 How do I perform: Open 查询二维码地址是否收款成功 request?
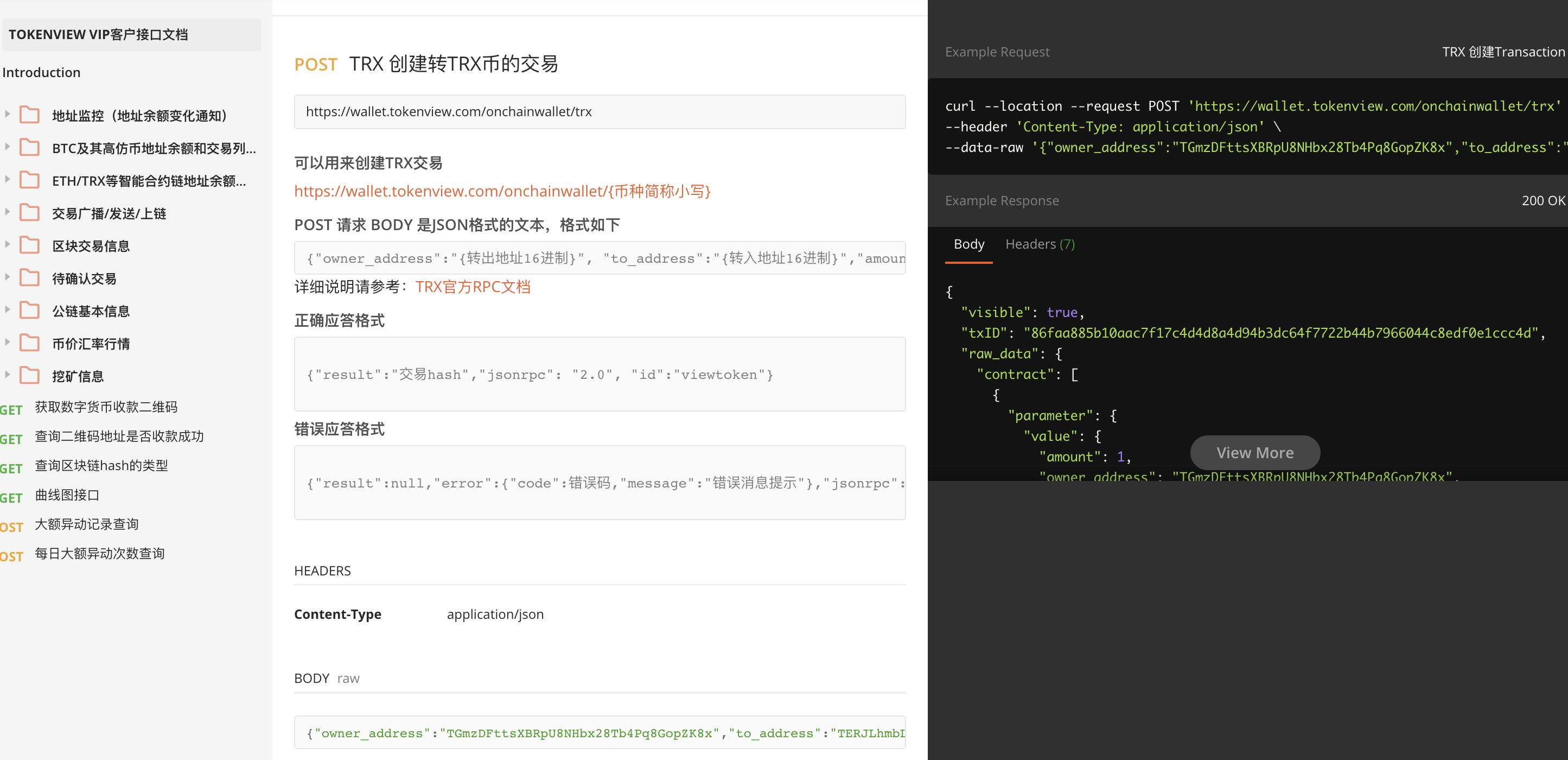pos(119,436)
